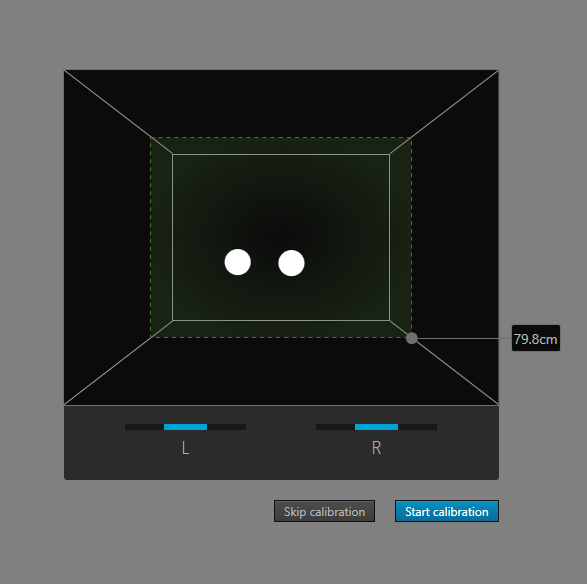Click the Skip calibration button
This screenshot has width=587, height=584.
click(324, 511)
